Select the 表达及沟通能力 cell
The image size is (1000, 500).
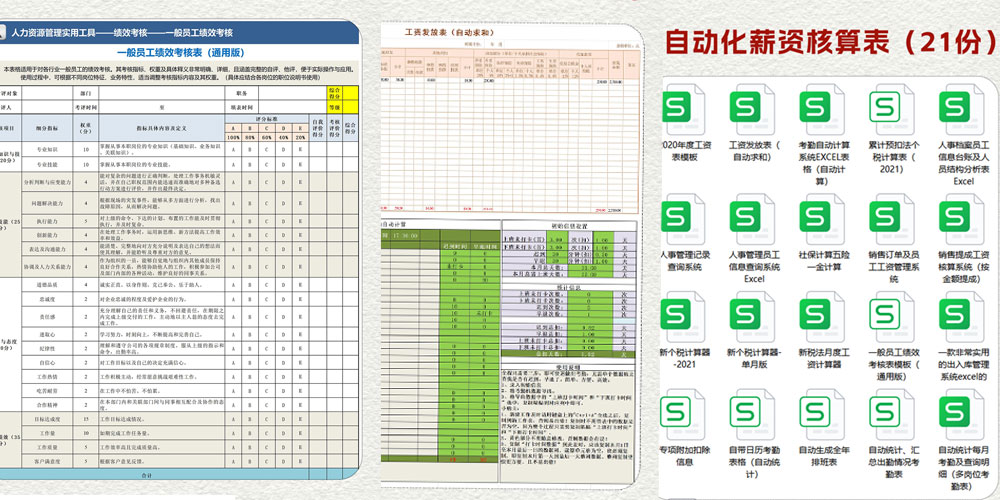tap(48, 249)
